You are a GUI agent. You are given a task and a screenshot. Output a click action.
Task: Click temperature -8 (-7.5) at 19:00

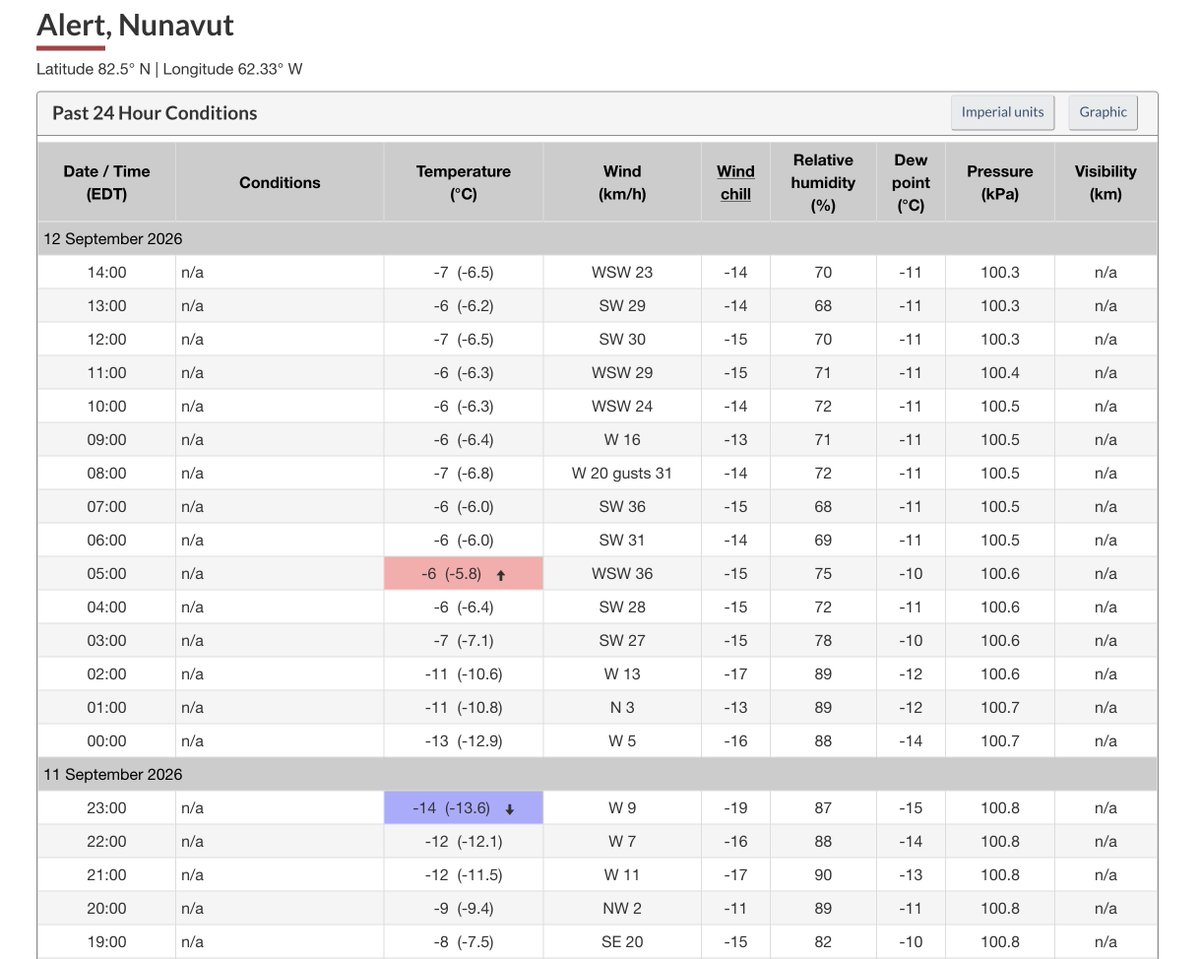(464, 942)
